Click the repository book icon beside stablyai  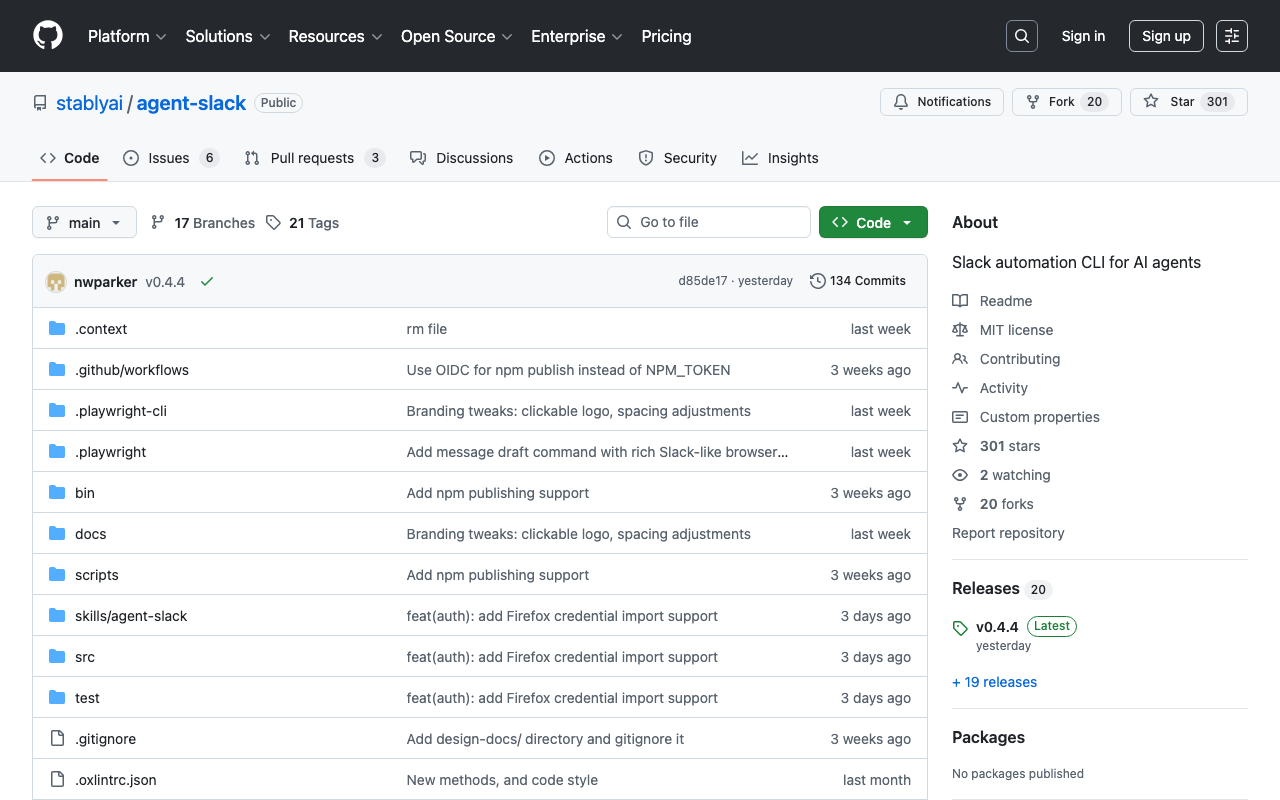39,102
